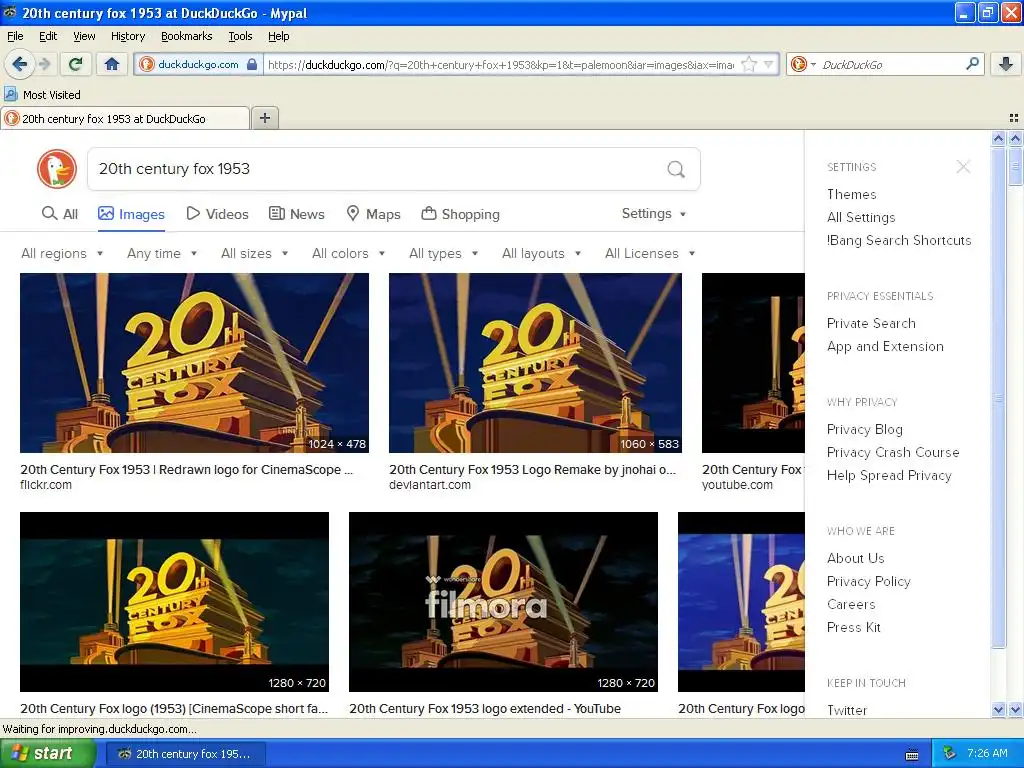Open the Privacy Policy link
Screen dimensions: 1024x768
coord(869,581)
